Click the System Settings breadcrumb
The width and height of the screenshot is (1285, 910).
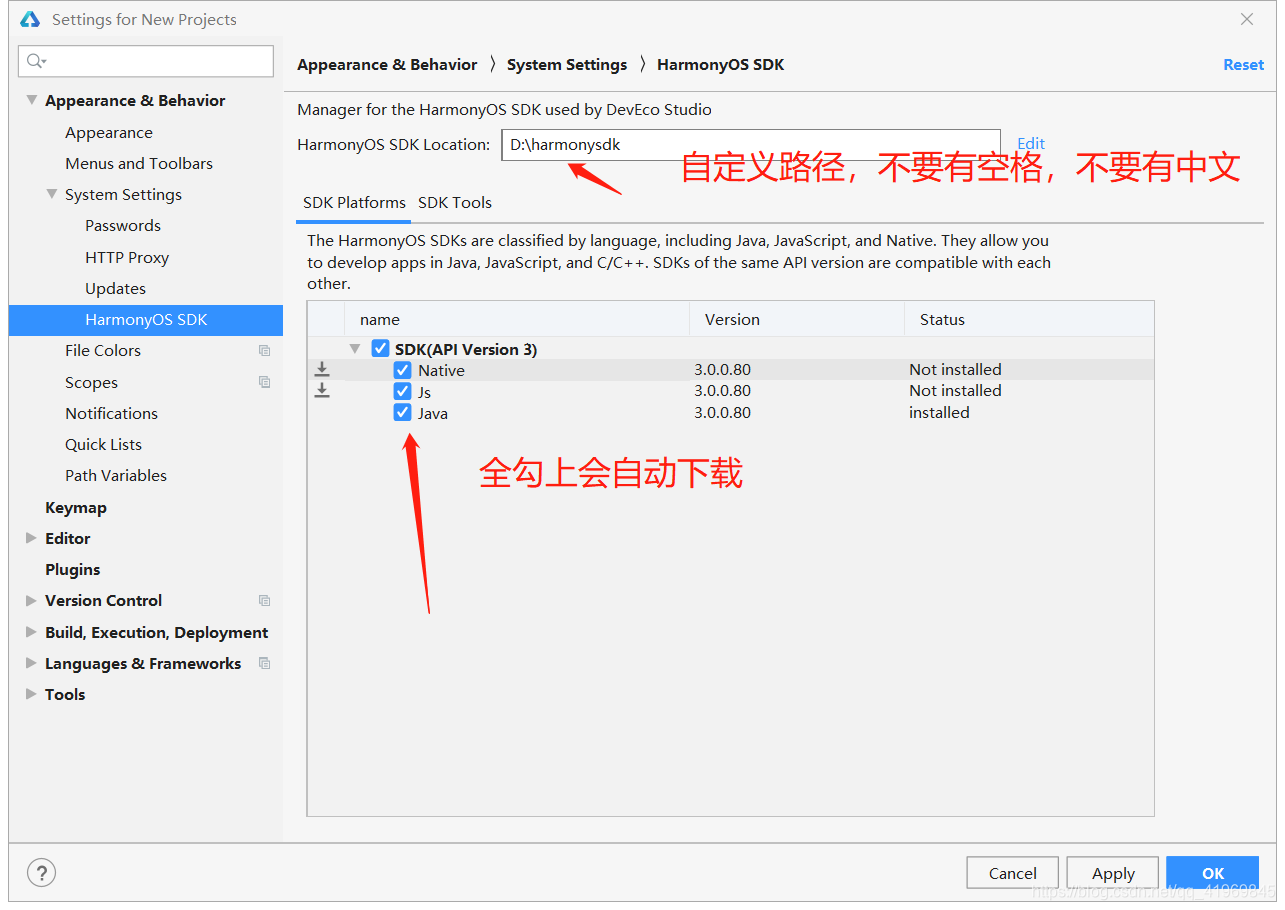tap(567, 64)
